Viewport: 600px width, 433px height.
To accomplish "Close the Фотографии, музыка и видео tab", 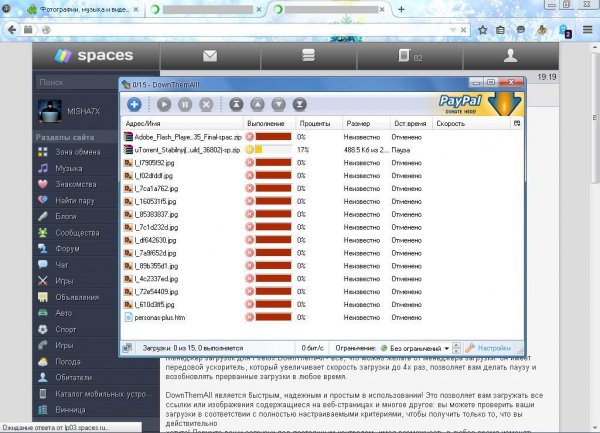I will coord(136,10).
